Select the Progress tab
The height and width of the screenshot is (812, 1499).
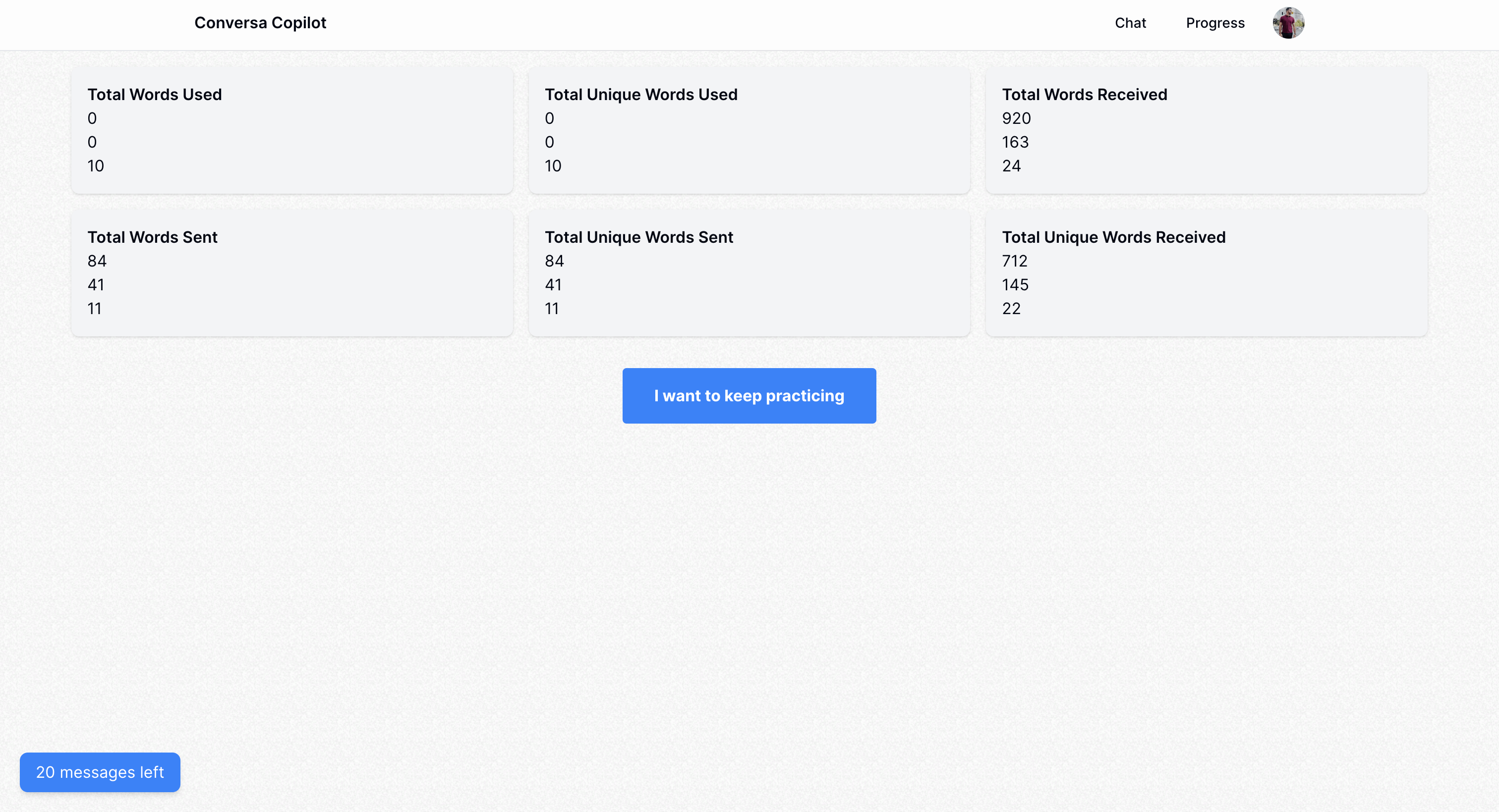[x=1214, y=22]
